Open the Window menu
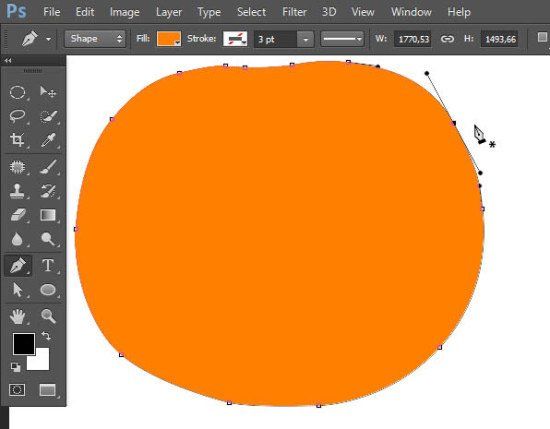 point(411,12)
